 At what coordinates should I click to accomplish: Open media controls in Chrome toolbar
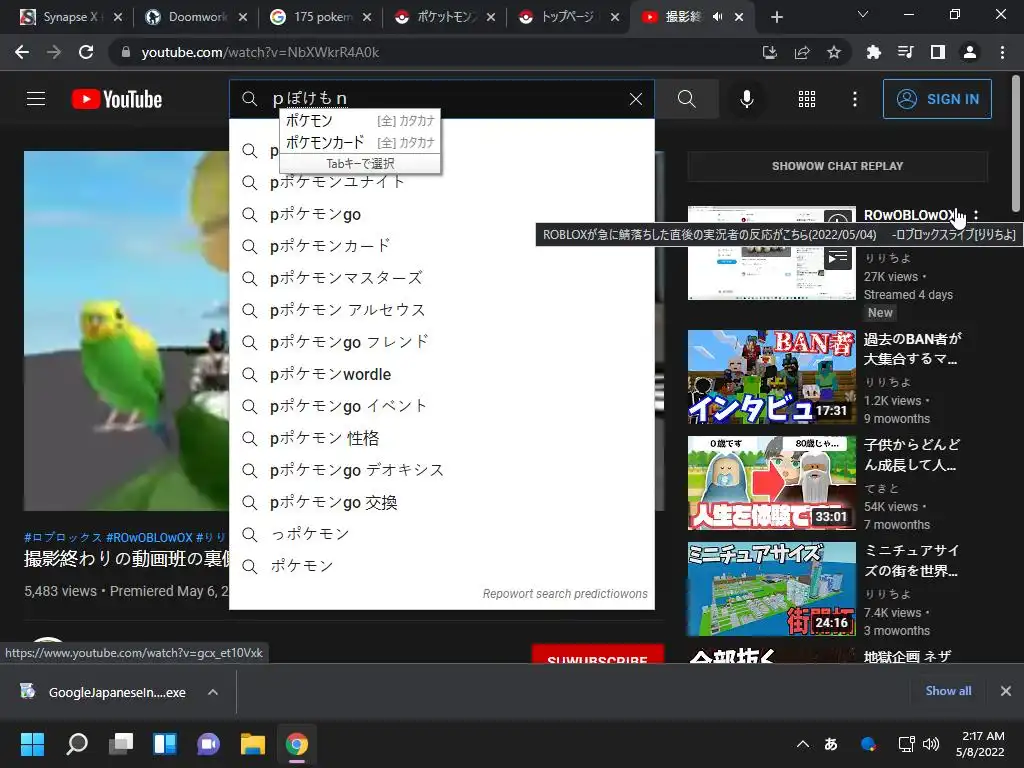click(x=905, y=52)
